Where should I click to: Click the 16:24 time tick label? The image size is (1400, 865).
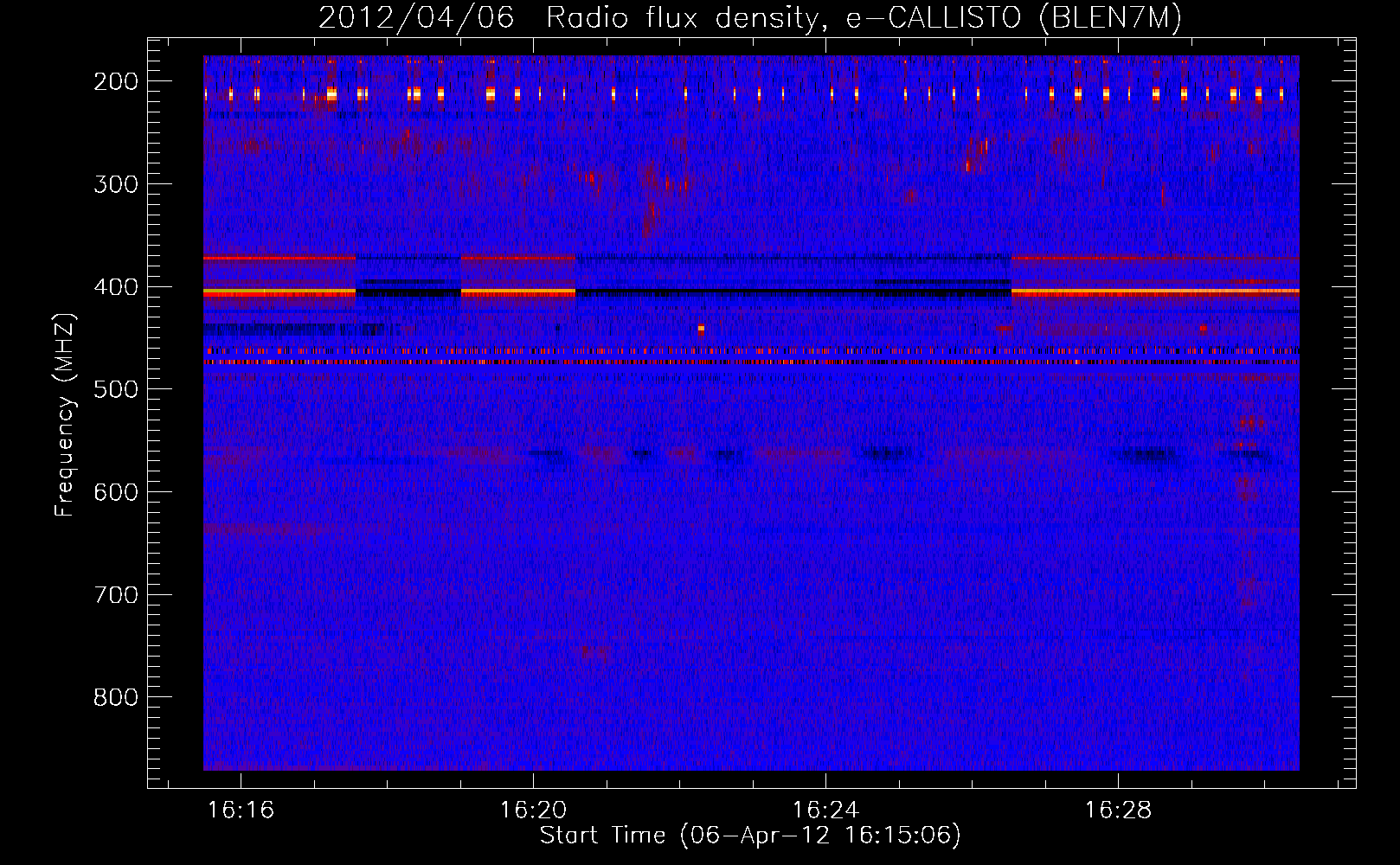826,811
